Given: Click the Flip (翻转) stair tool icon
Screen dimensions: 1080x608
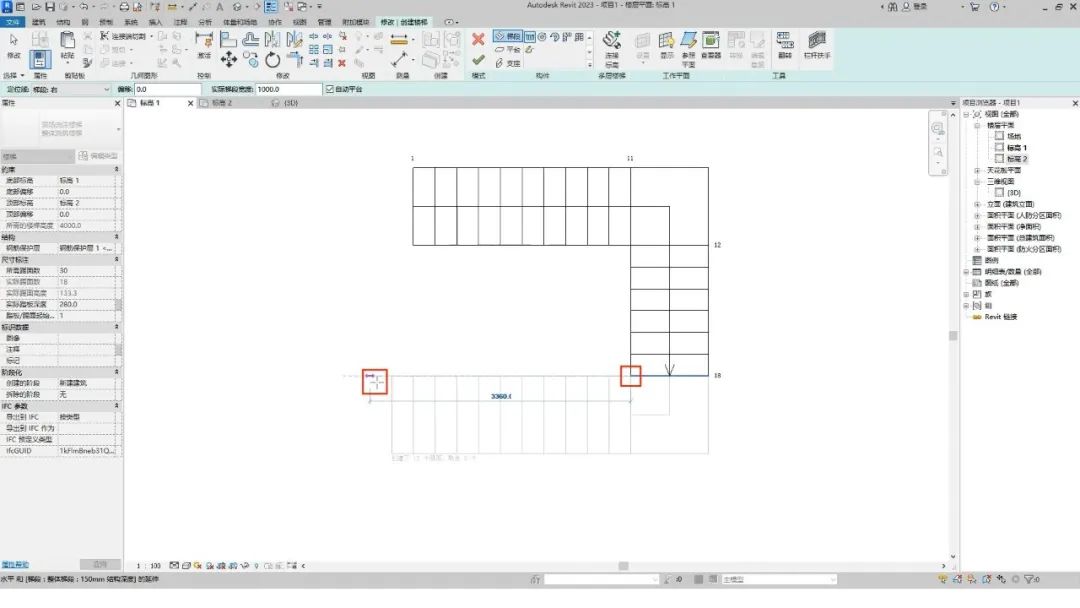Looking at the screenshot, I should [x=784, y=43].
